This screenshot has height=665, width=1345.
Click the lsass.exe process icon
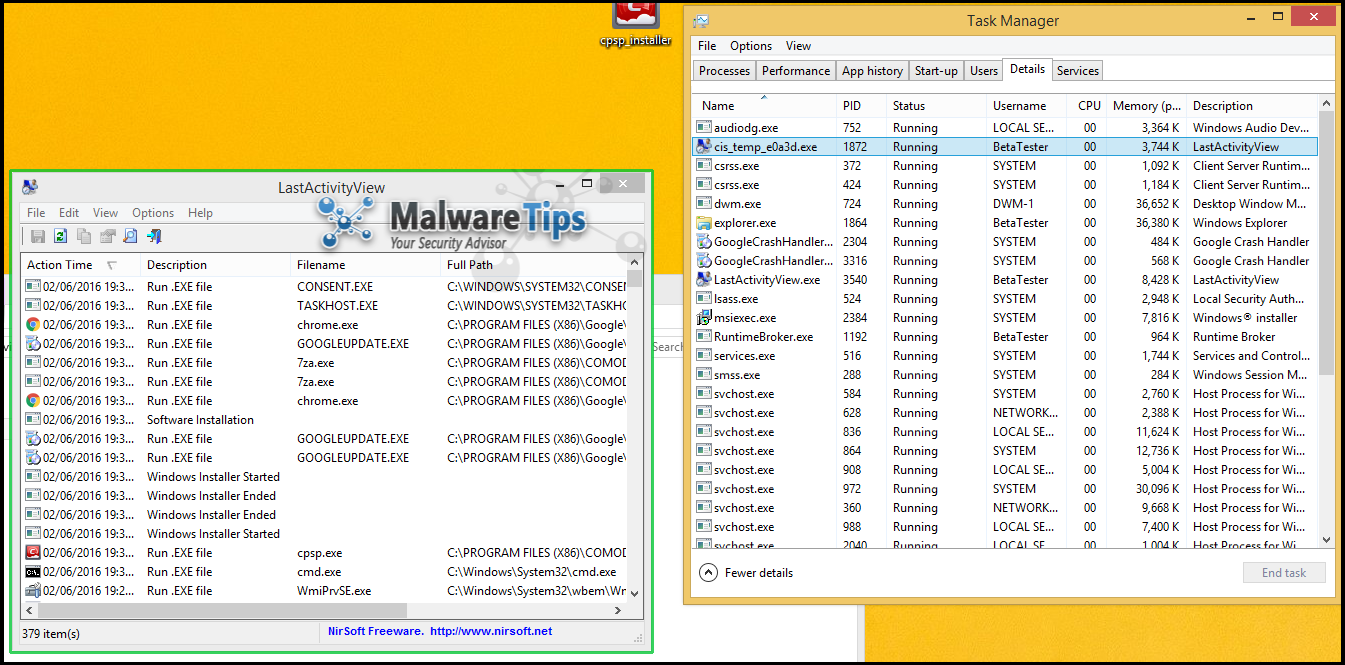coord(704,299)
